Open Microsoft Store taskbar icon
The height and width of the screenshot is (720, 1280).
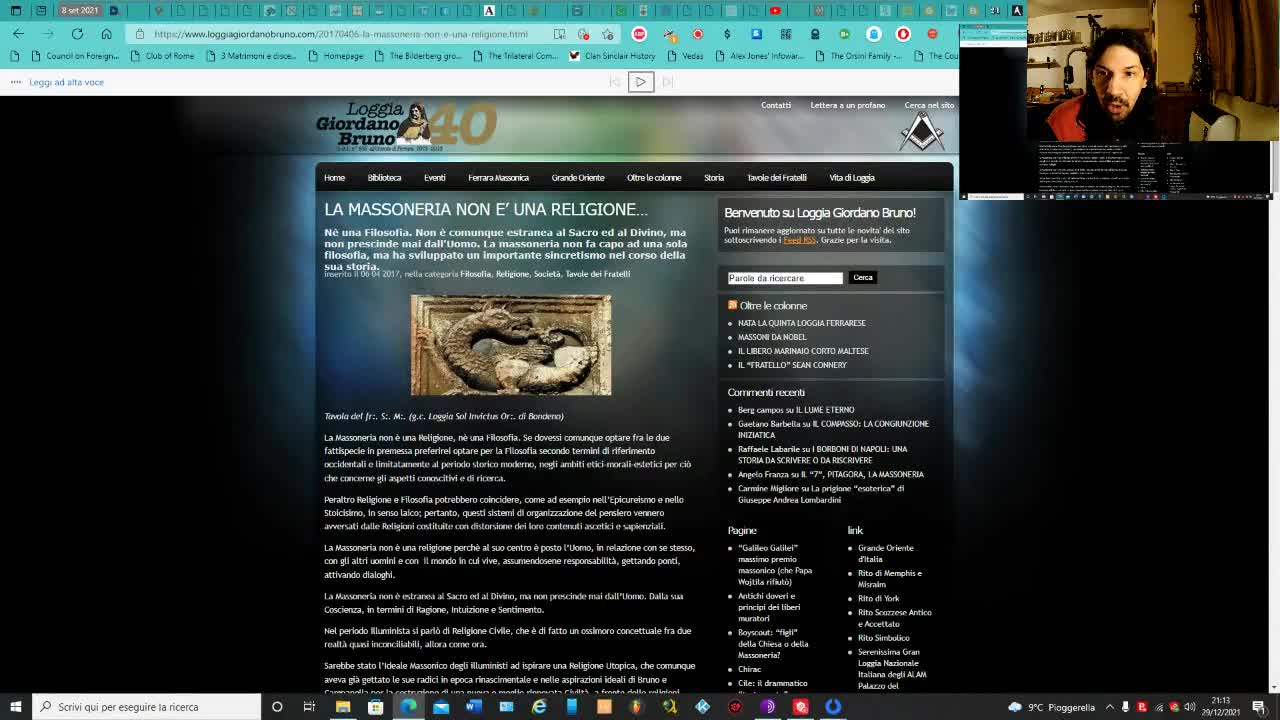pyautogui.click(x=375, y=707)
